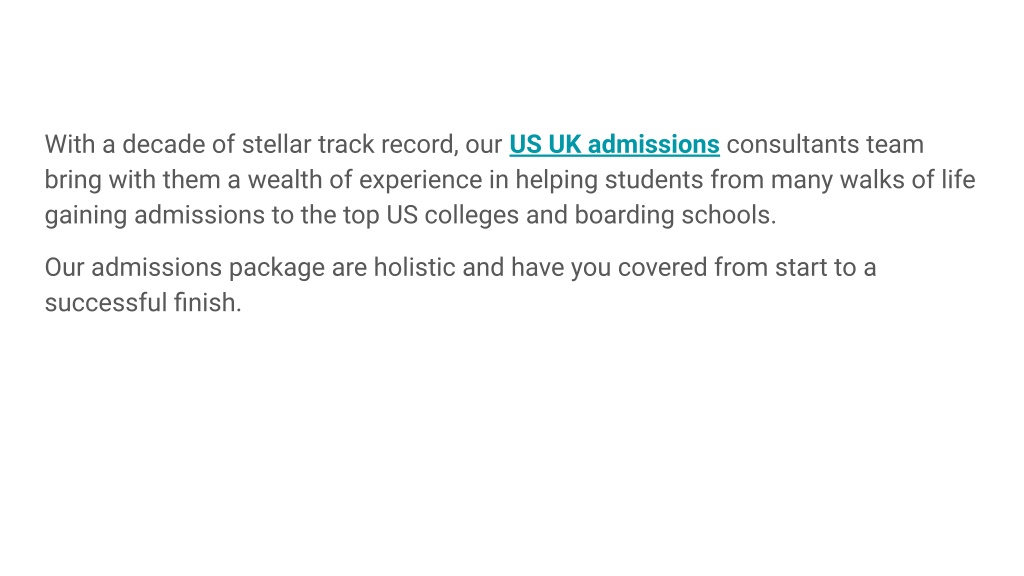
Task: Click the word 'holistic'
Action: [414, 267]
